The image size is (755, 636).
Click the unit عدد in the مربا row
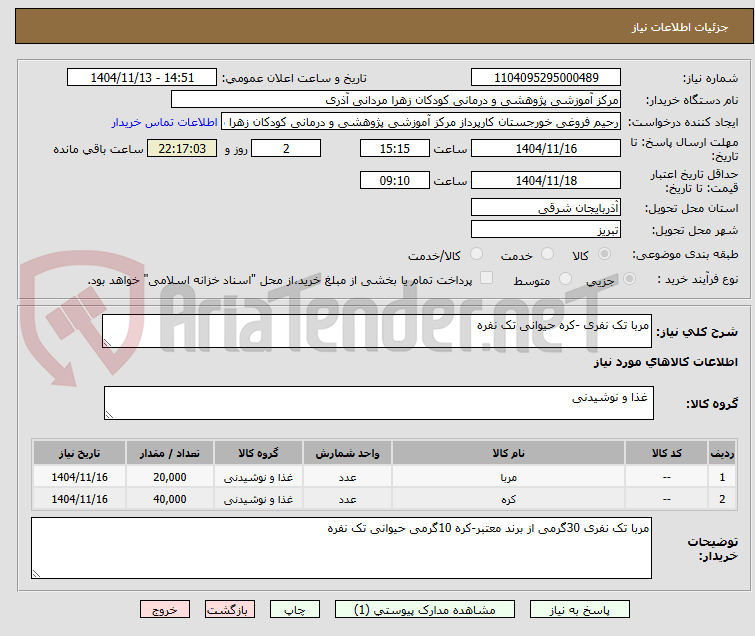(x=347, y=477)
